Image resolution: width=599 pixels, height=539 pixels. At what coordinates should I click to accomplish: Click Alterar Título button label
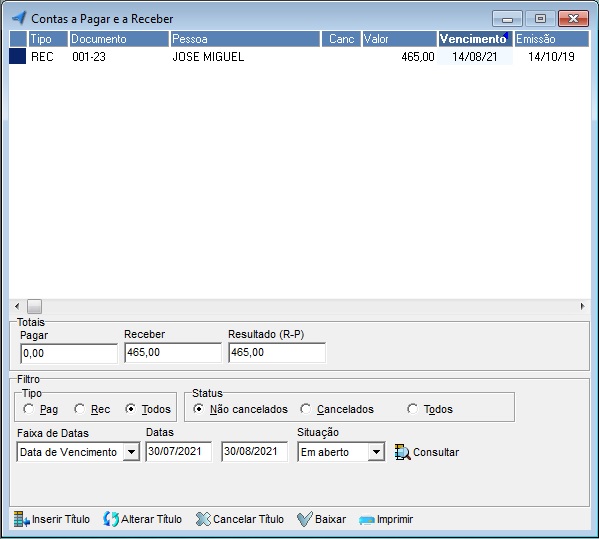[151, 519]
